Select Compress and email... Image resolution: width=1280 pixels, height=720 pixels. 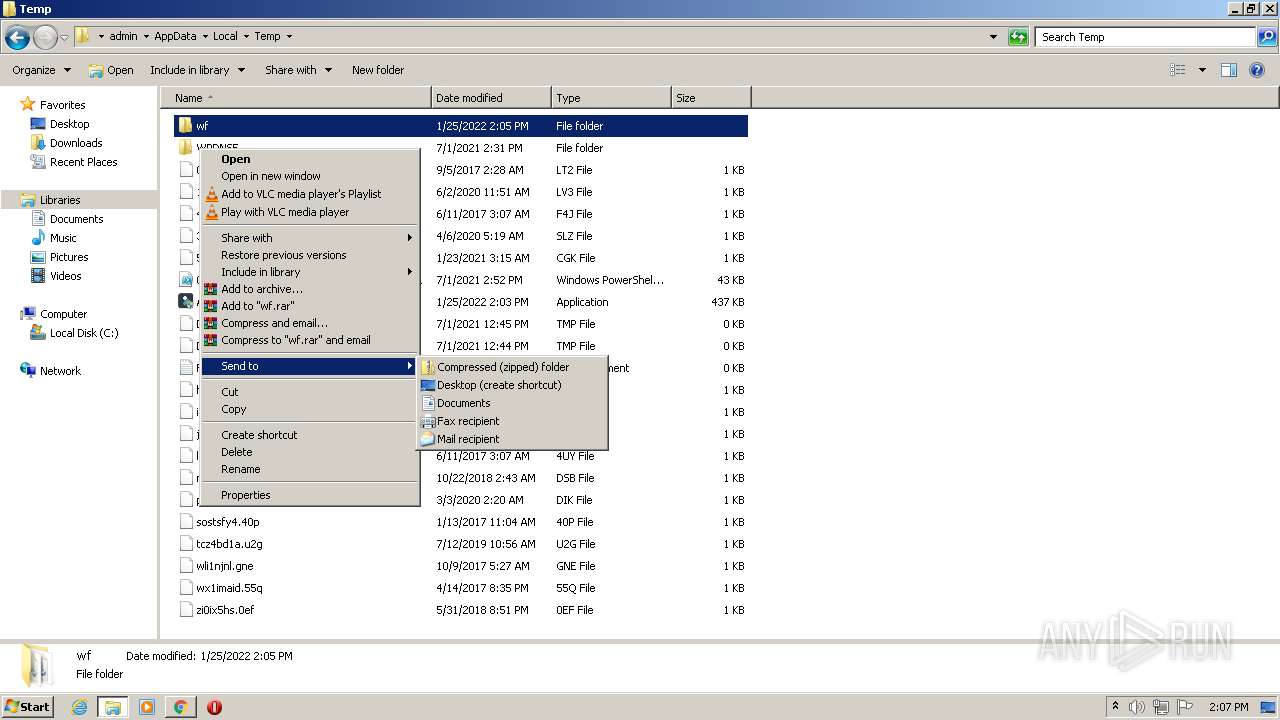tap(274, 323)
